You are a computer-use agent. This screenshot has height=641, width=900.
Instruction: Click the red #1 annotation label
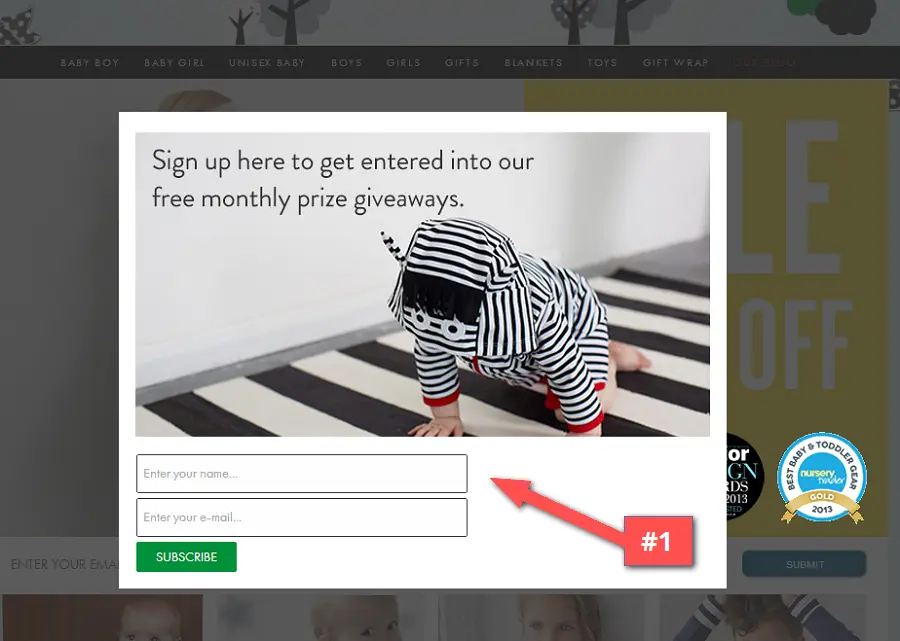(x=658, y=541)
